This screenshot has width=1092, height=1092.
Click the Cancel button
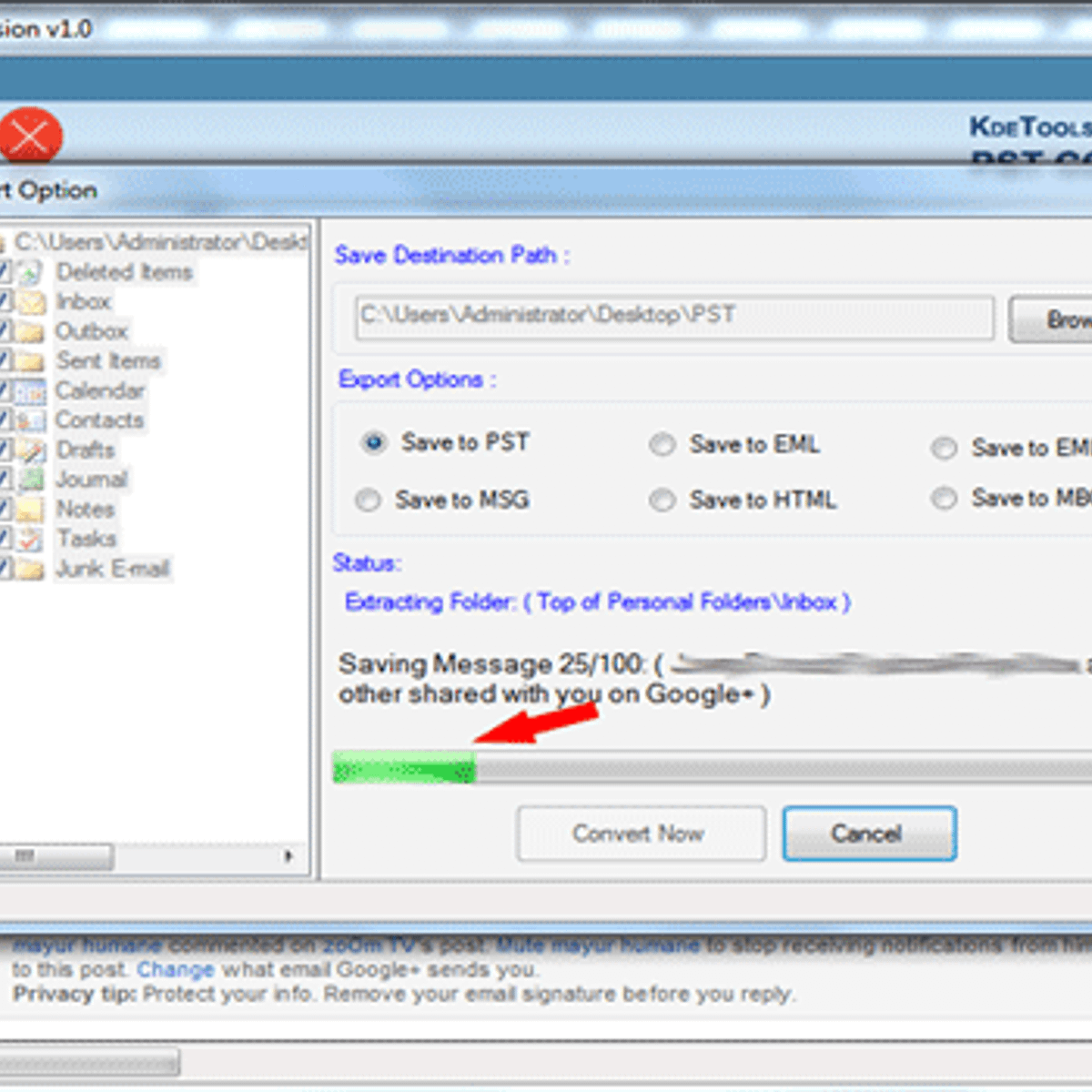coord(869,834)
